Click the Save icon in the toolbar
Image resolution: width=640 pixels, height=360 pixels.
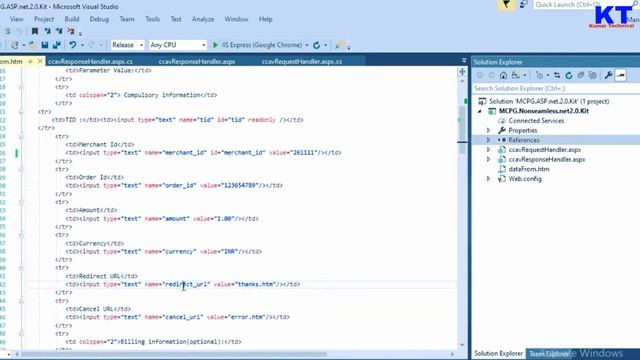point(45,45)
